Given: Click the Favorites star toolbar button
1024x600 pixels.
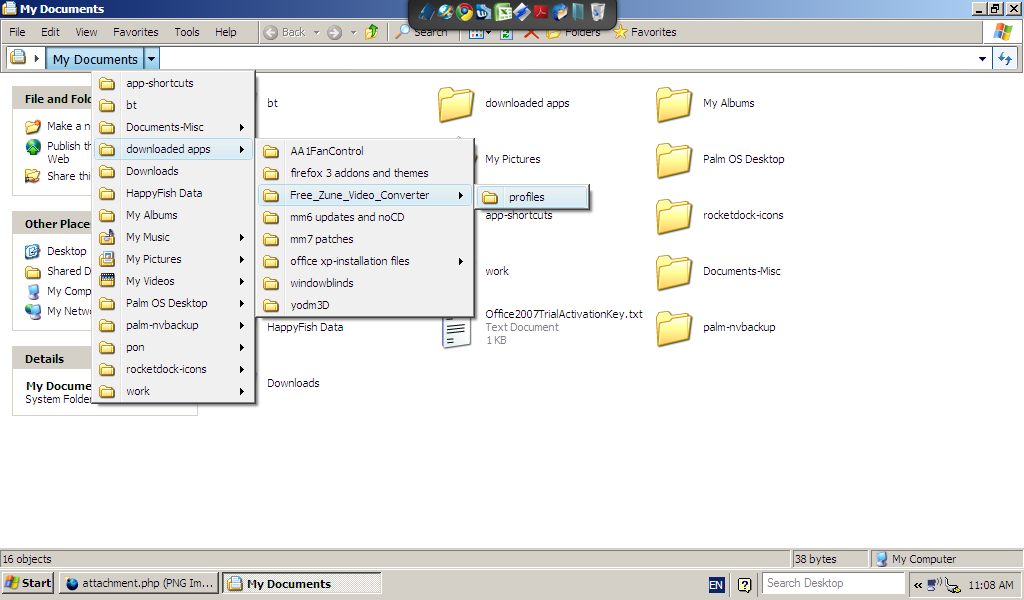Looking at the screenshot, I should [645, 32].
